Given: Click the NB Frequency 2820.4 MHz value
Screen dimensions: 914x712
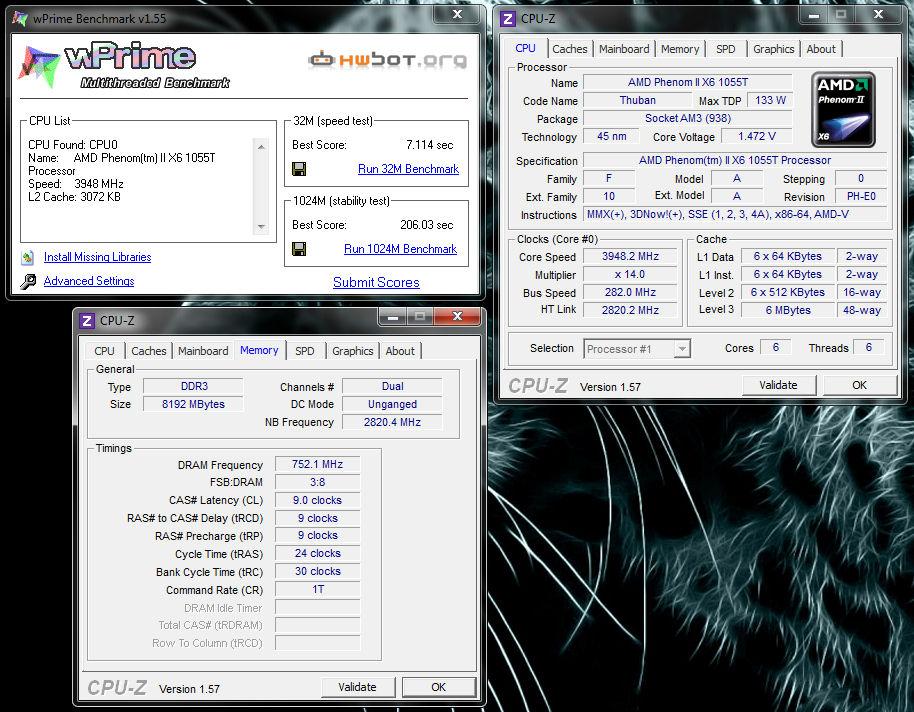Looking at the screenshot, I should (x=392, y=422).
